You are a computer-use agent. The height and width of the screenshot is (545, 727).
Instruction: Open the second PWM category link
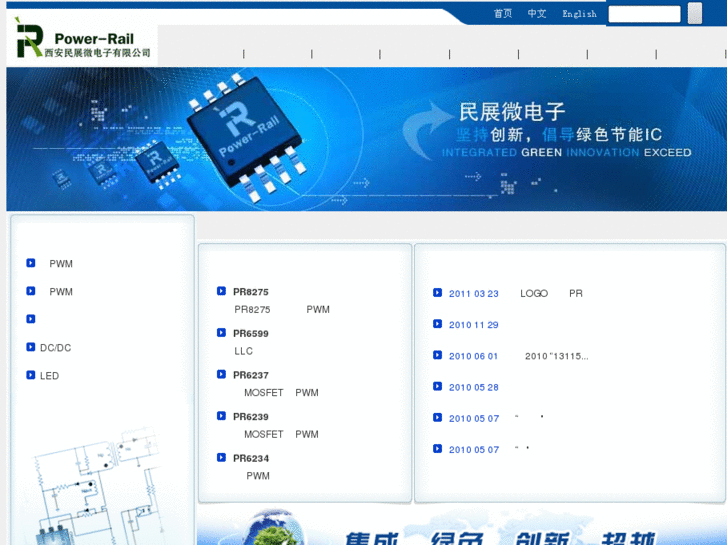click(x=61, y=292)
